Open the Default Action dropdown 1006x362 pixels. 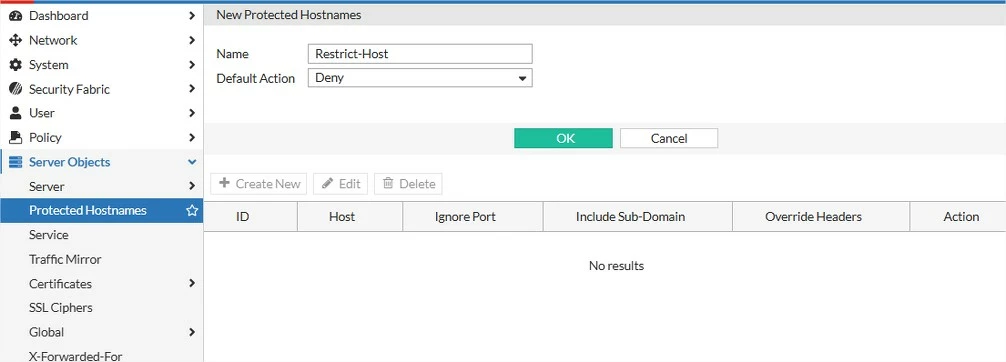coord(420,78)
